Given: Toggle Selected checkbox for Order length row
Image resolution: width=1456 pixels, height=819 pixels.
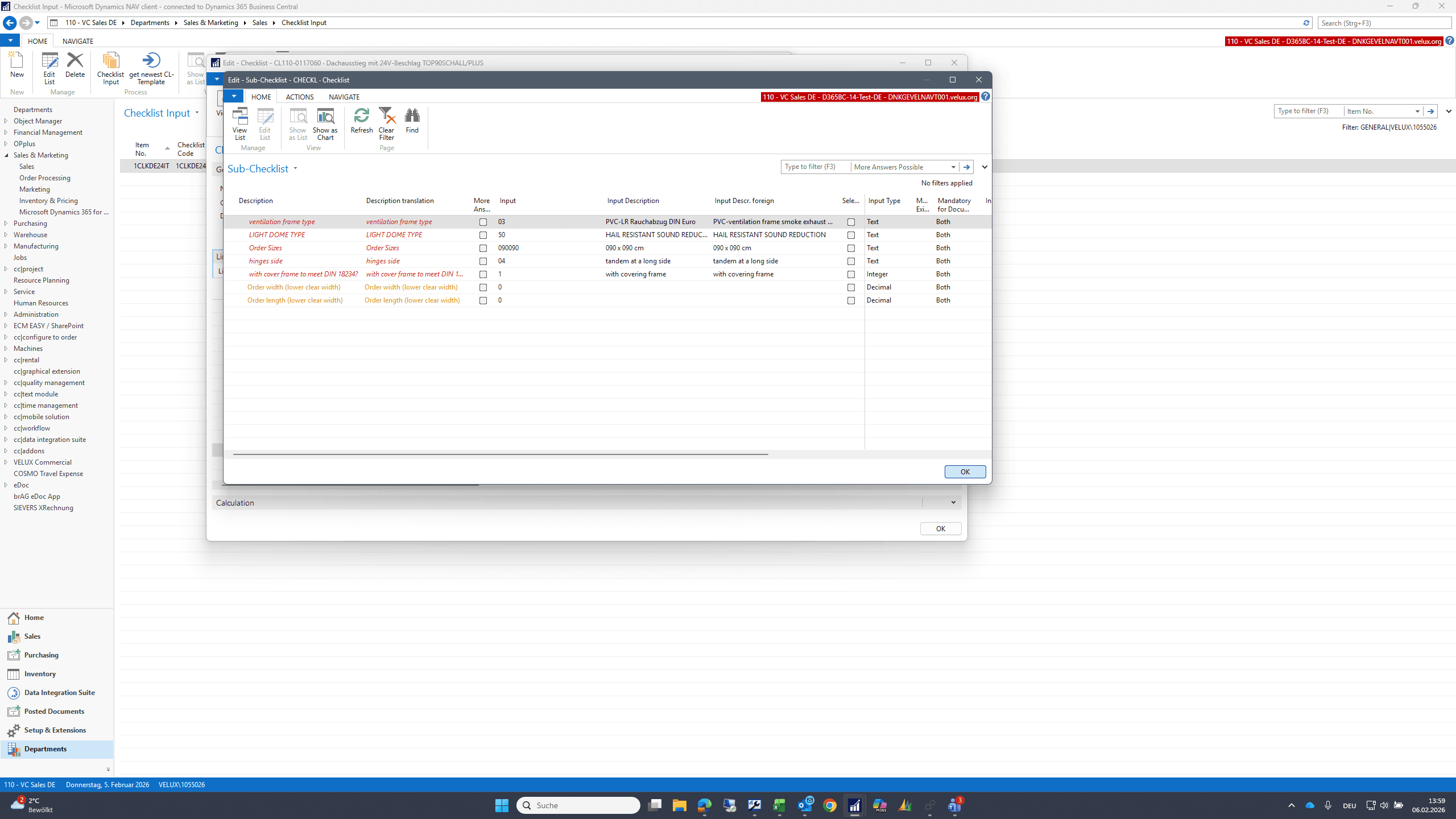Looking at the screenshot, I should pos(851,300).
